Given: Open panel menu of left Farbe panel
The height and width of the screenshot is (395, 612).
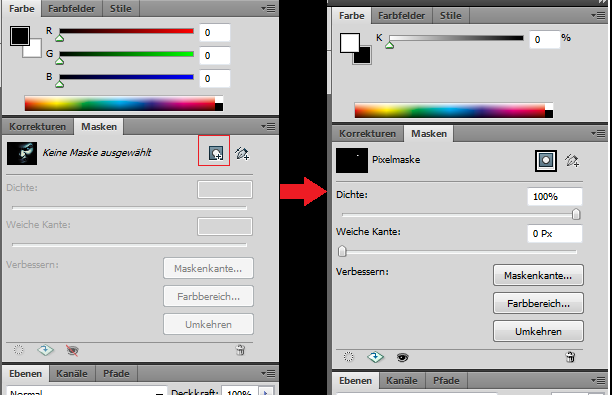Looking at the screenshot, I should pos(268,9).
